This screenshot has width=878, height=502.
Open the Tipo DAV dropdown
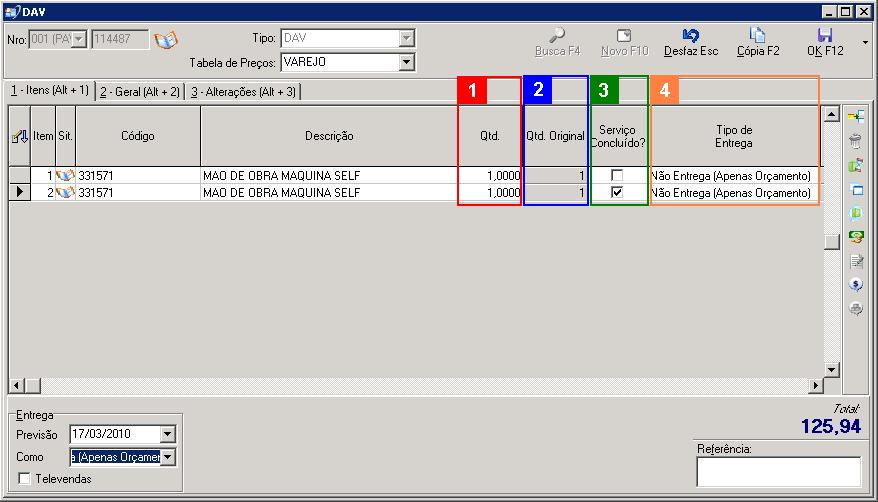pos(407,38)
